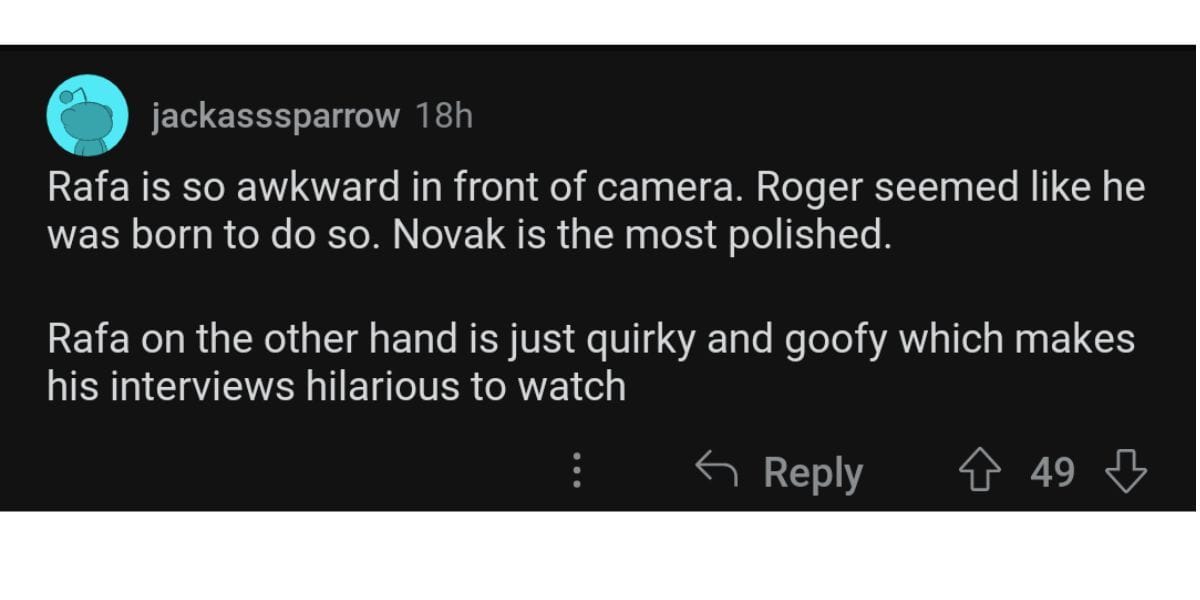The height and width of the screenshot is (600, 1200).
Task: Click the 18h comment timestamp
Action: coord(442,117)
